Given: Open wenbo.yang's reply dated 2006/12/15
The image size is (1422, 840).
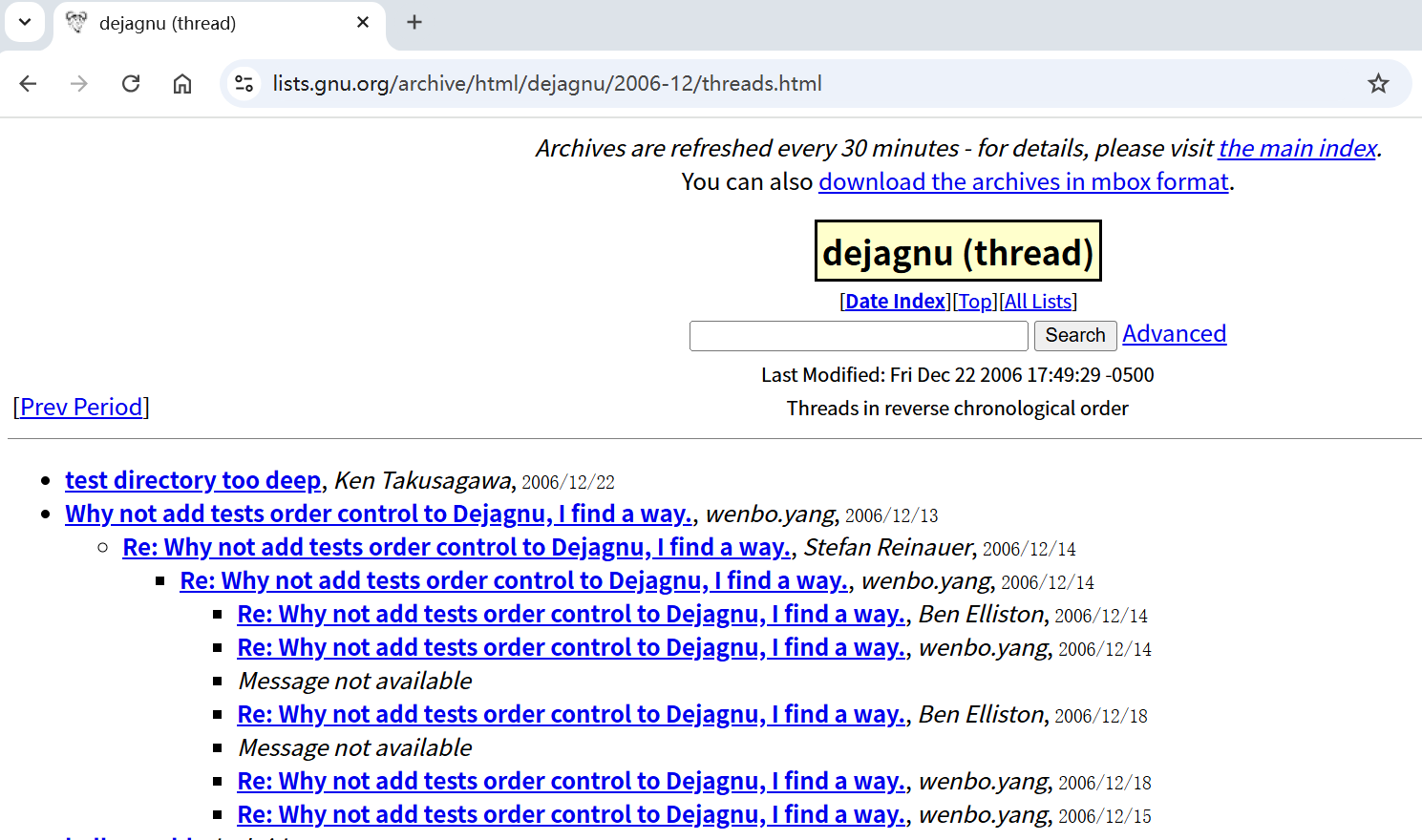Looking at the screenshot, I should pos(572,814).
